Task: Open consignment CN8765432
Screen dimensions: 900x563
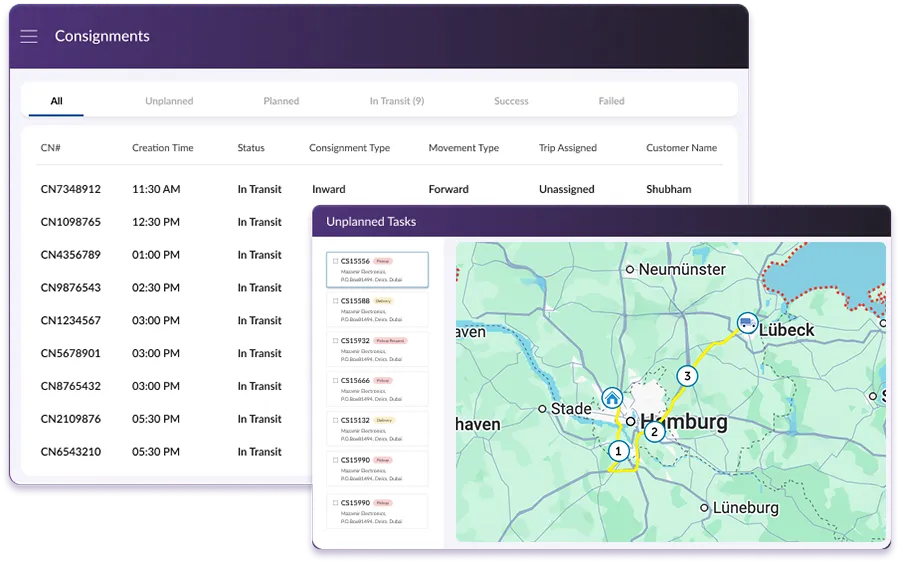Action: pyautogui.click(x=71, y=386)
